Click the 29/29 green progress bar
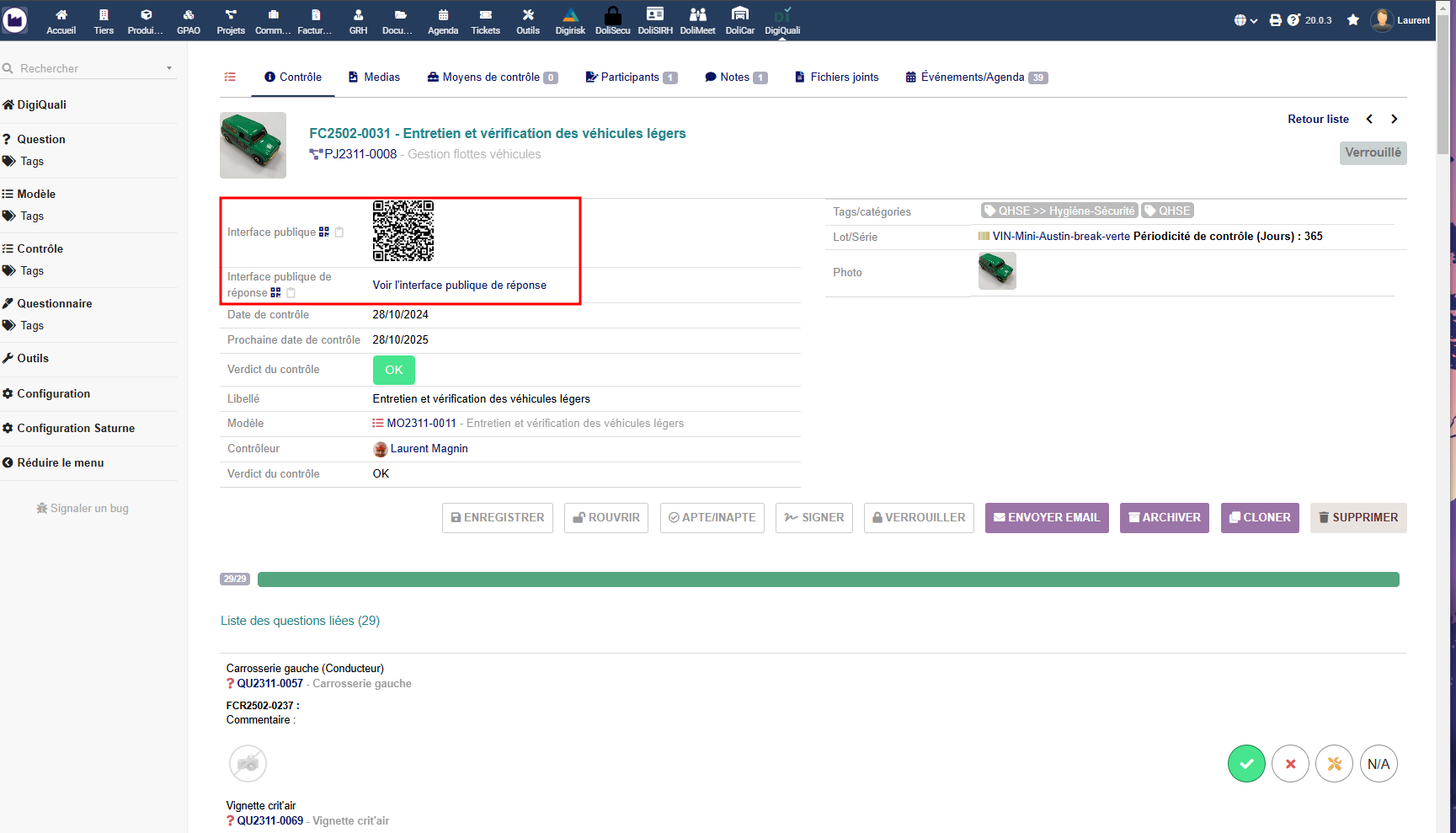Viewport: 1456px width, 833px height. coord(829,579)
